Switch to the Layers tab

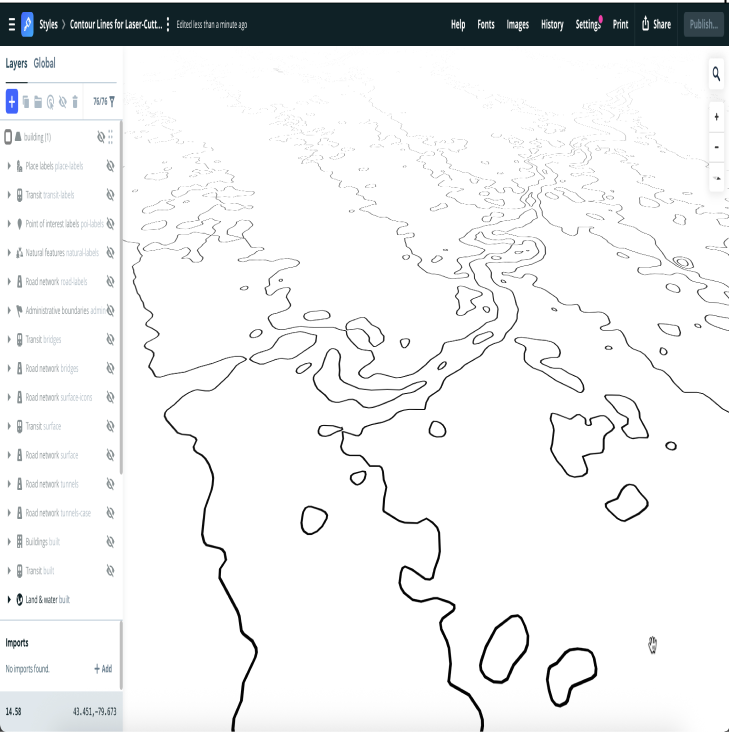coord(16,63)
